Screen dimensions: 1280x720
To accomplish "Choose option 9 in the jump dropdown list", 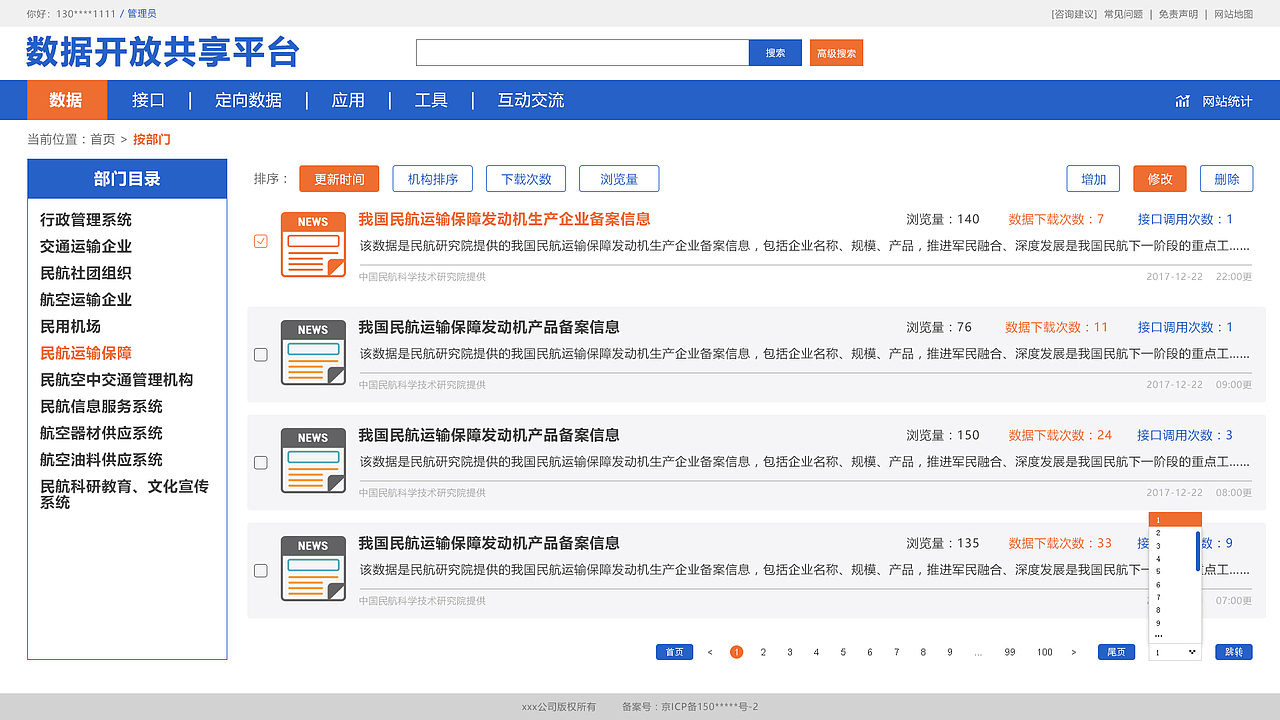I will point(1158,623).
